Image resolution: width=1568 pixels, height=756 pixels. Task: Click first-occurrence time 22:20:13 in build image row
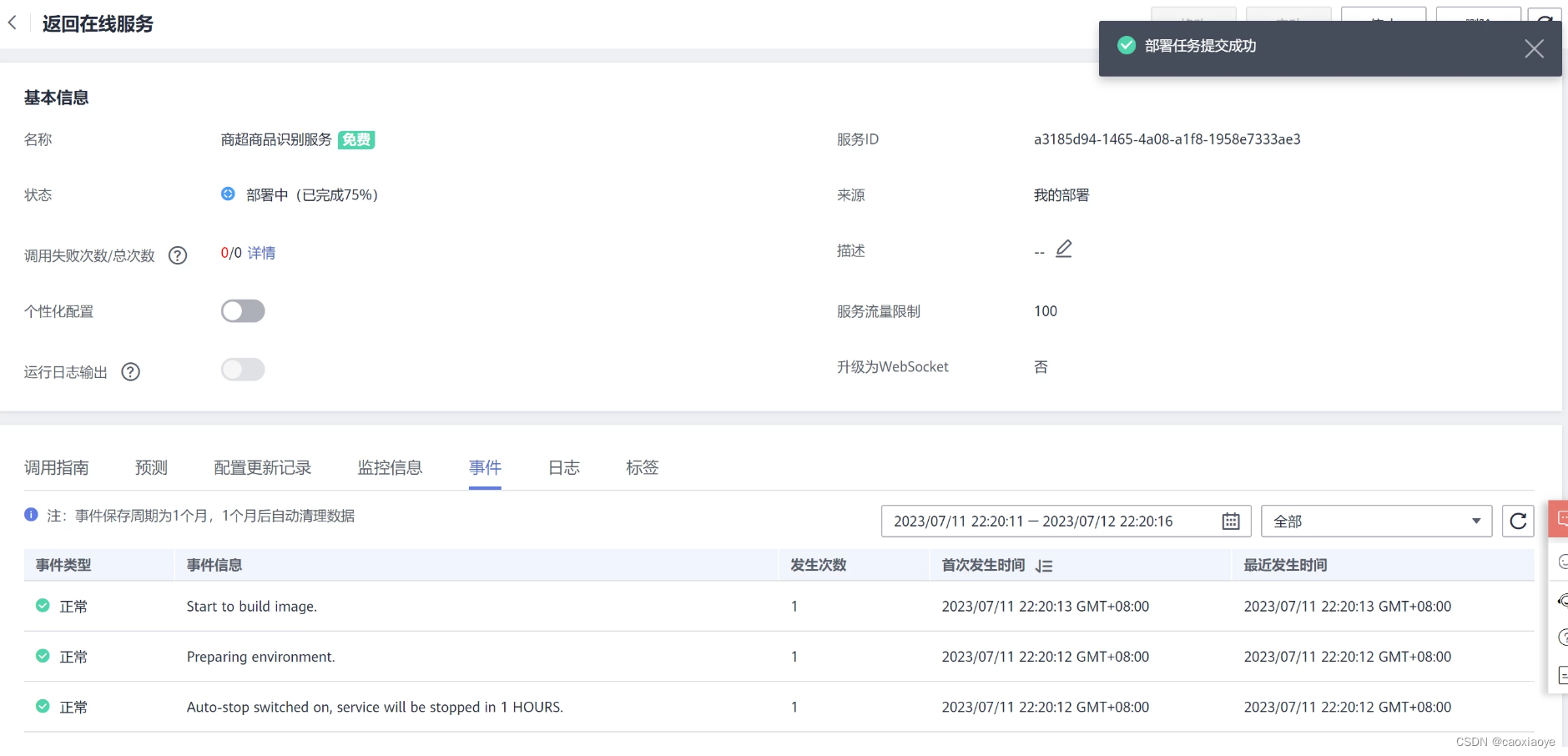tap(1046, 607)
